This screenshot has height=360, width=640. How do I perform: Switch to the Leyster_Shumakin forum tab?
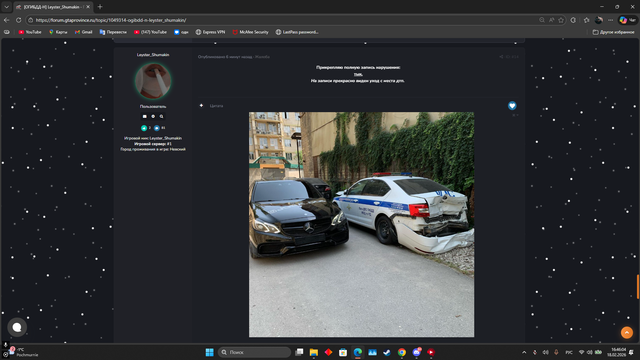[53, 7]
